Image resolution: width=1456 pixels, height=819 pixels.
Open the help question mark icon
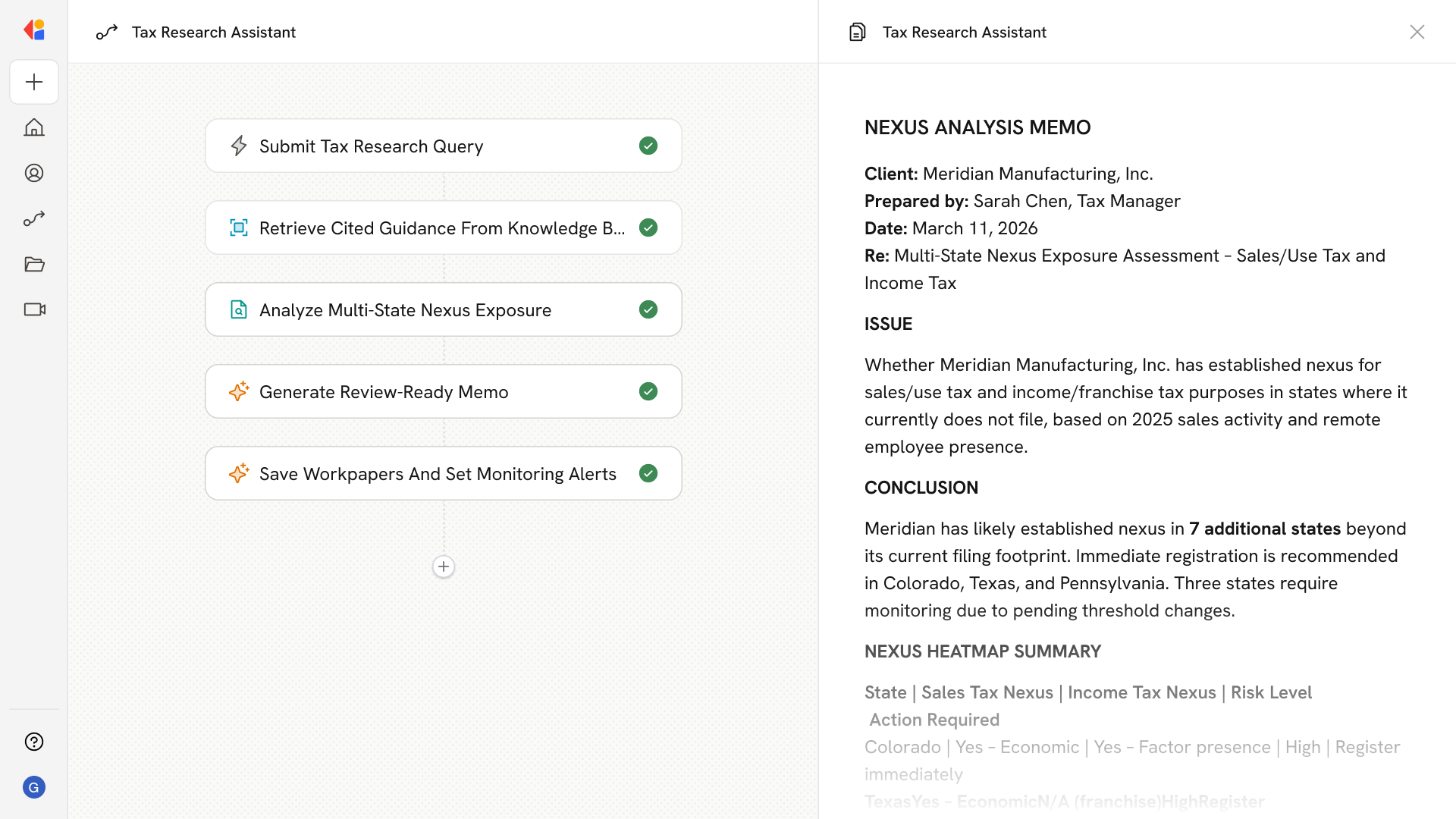pyautogui.click(x=34, y=742)
